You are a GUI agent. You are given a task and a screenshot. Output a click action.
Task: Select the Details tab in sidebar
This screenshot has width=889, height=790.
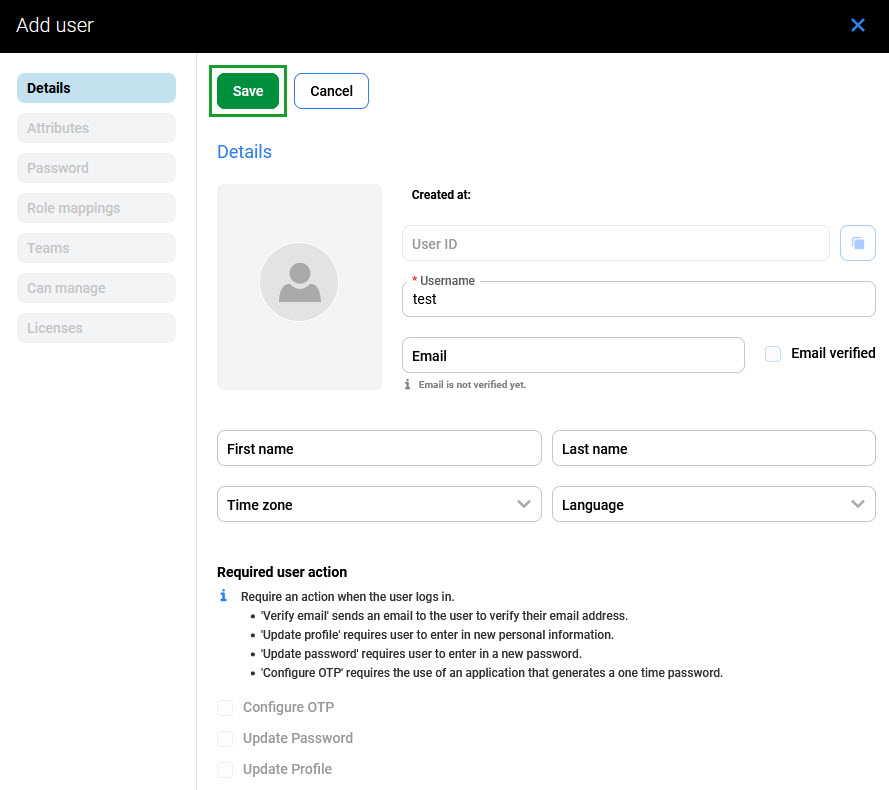tap(96, 88)
